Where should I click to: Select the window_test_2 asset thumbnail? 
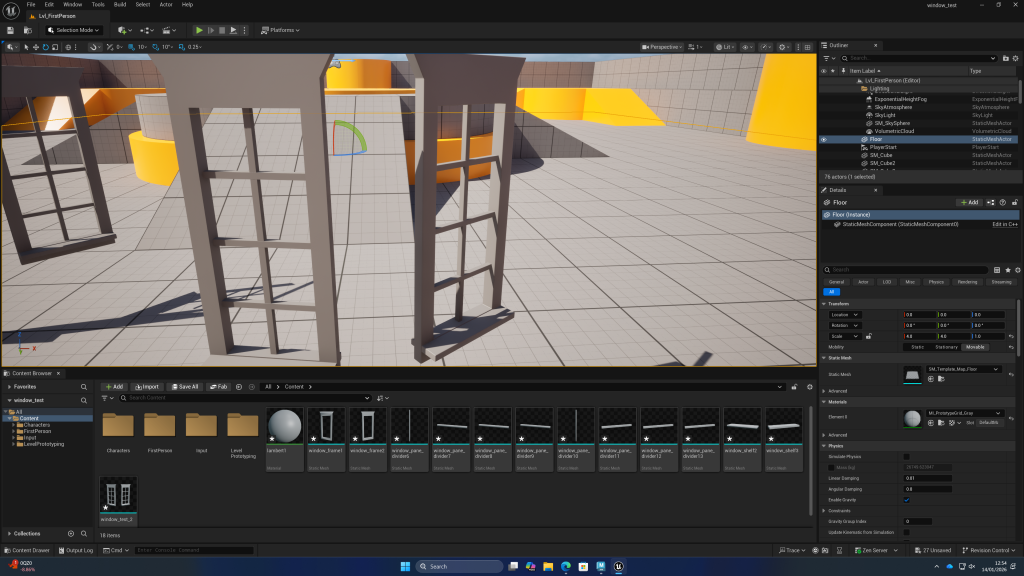tap(117, 497)
